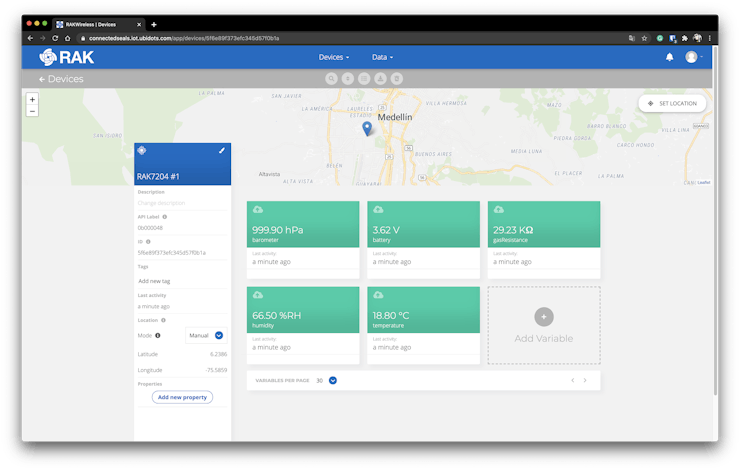740x470 pixels.
Task: Zoom in on the map with plus button
Action: point(32,99)
